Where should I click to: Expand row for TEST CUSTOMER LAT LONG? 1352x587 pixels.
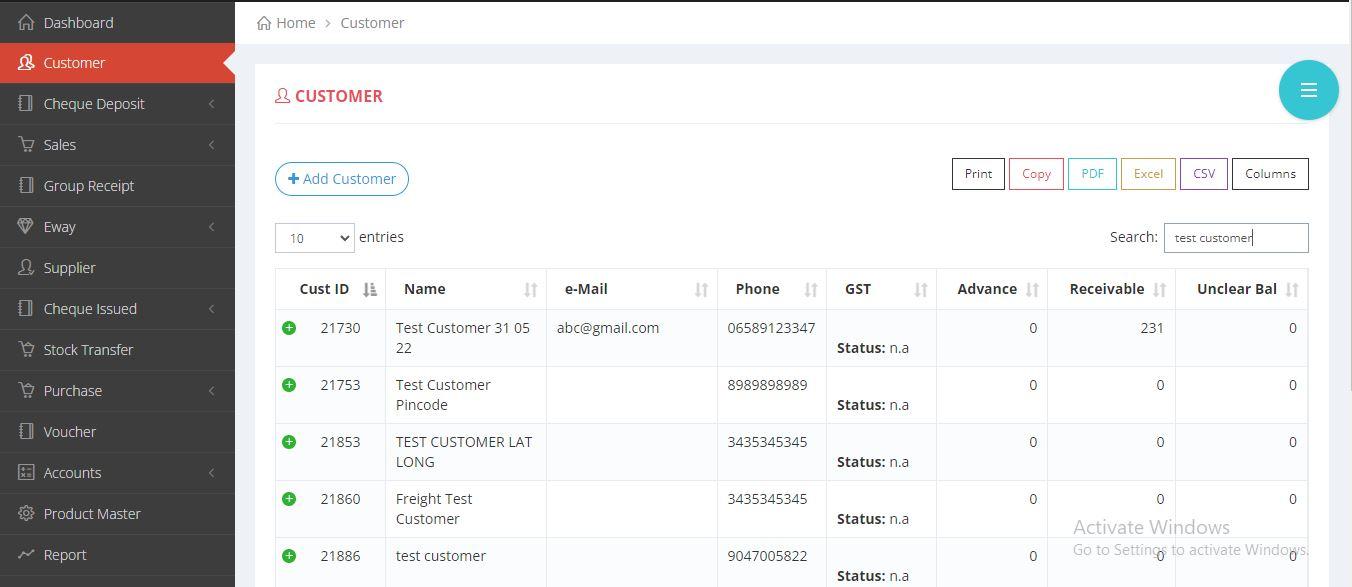tap(289, 442)
